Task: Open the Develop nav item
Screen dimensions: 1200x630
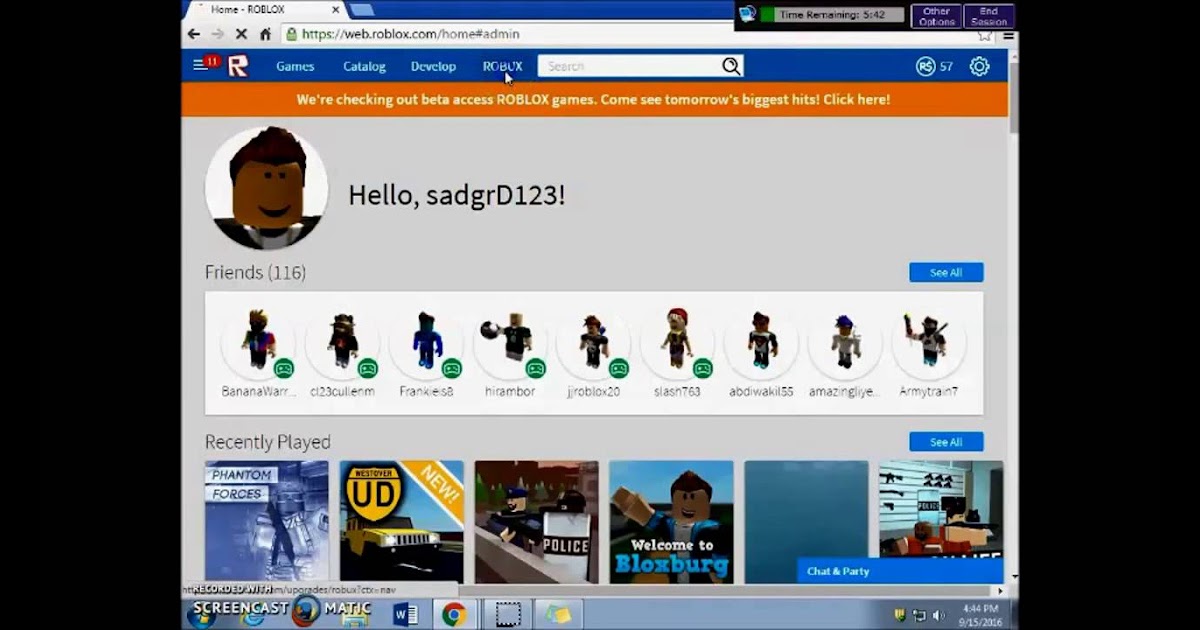Action: tap(433, 67)
